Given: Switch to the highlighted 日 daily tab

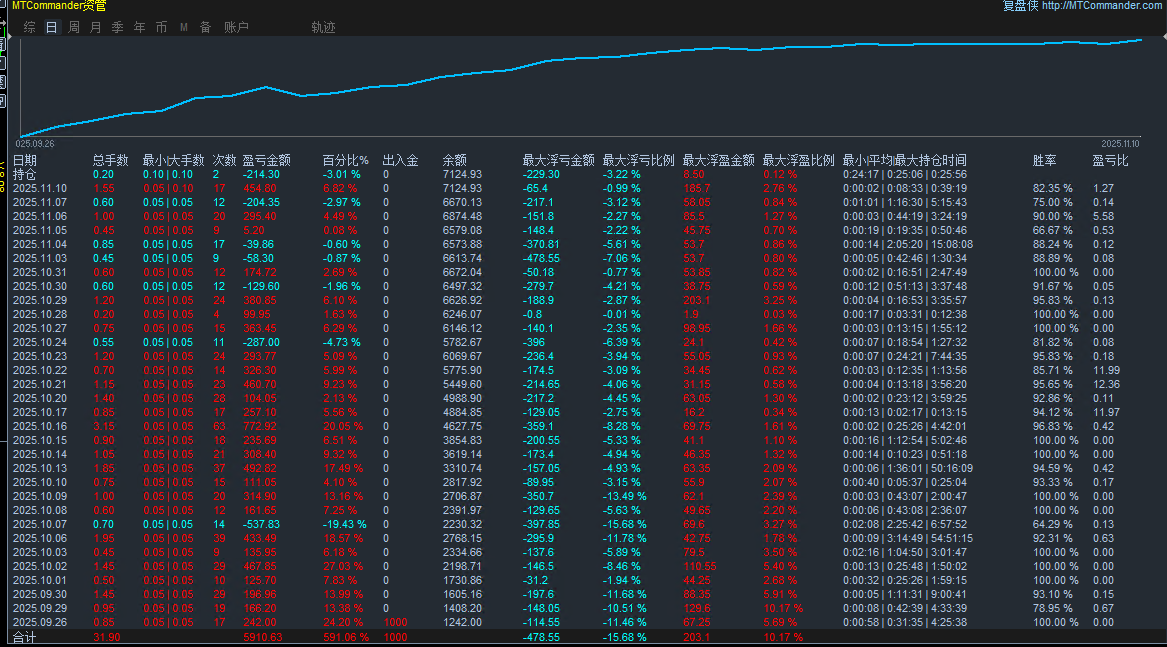Looking at the screenshot, I should tap(51, 27).
